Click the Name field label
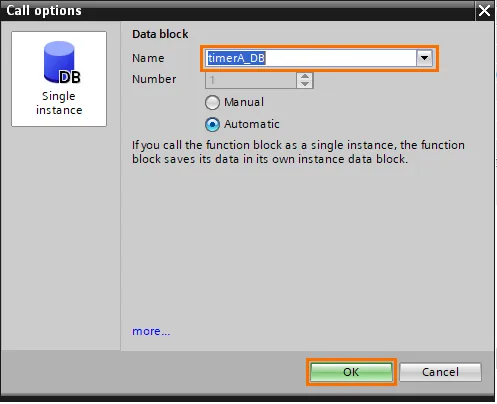Image resolution: width=497 pixels, height=404 pixels. pyautogui.click(x=148, y=58)
